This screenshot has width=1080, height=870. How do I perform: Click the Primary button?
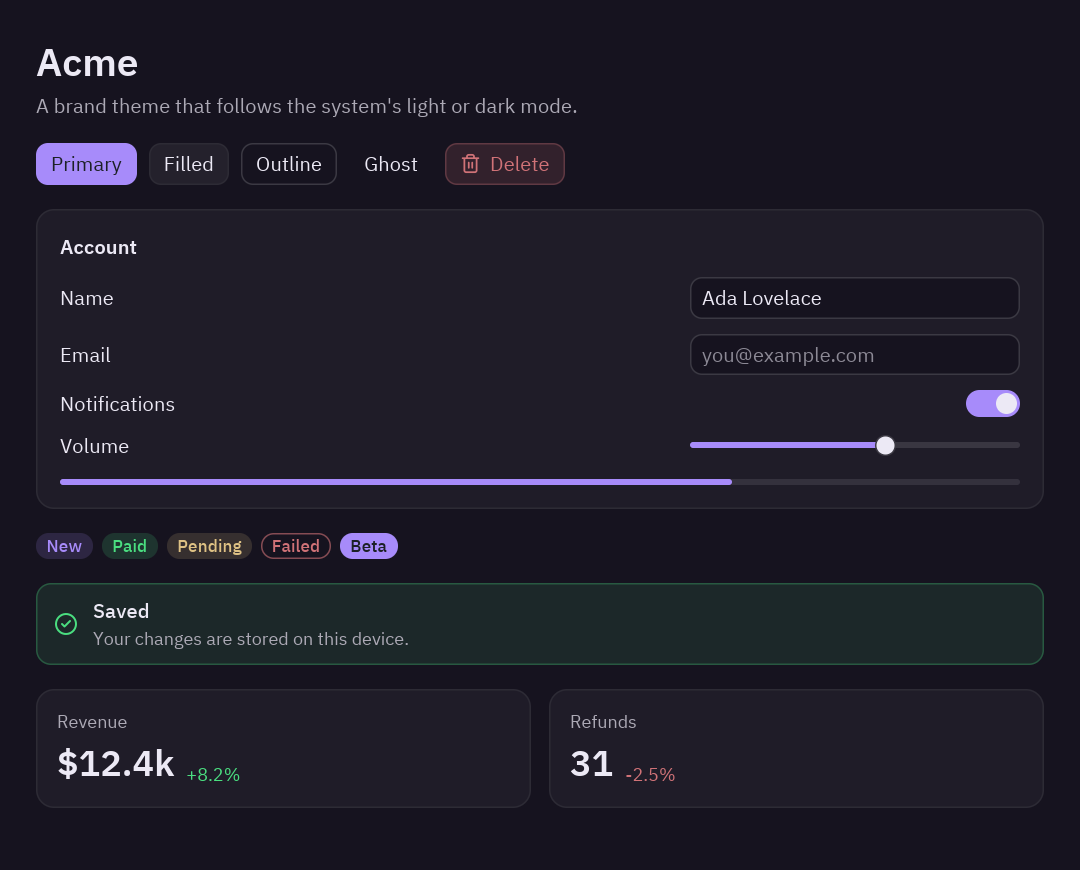[86, 164]
